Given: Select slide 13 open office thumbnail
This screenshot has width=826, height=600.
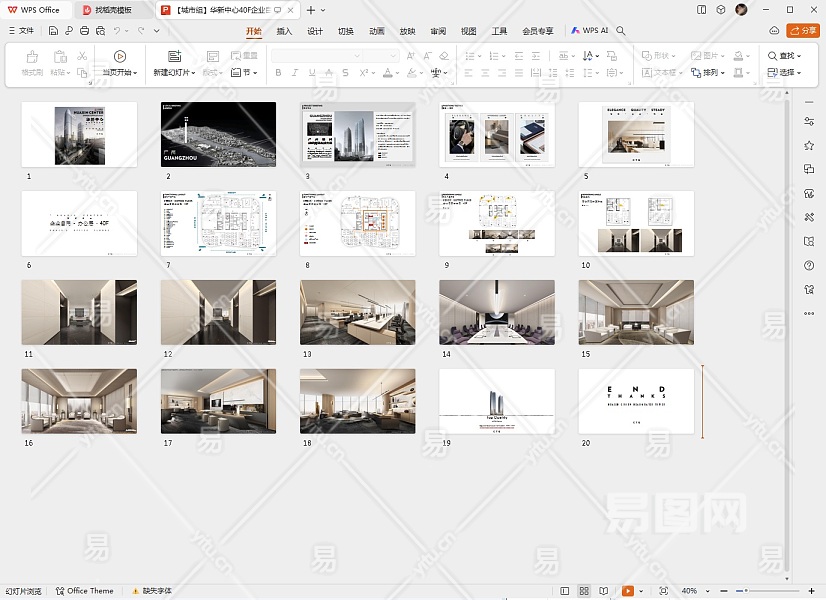Looking at the screenshot, I should 357,312.
